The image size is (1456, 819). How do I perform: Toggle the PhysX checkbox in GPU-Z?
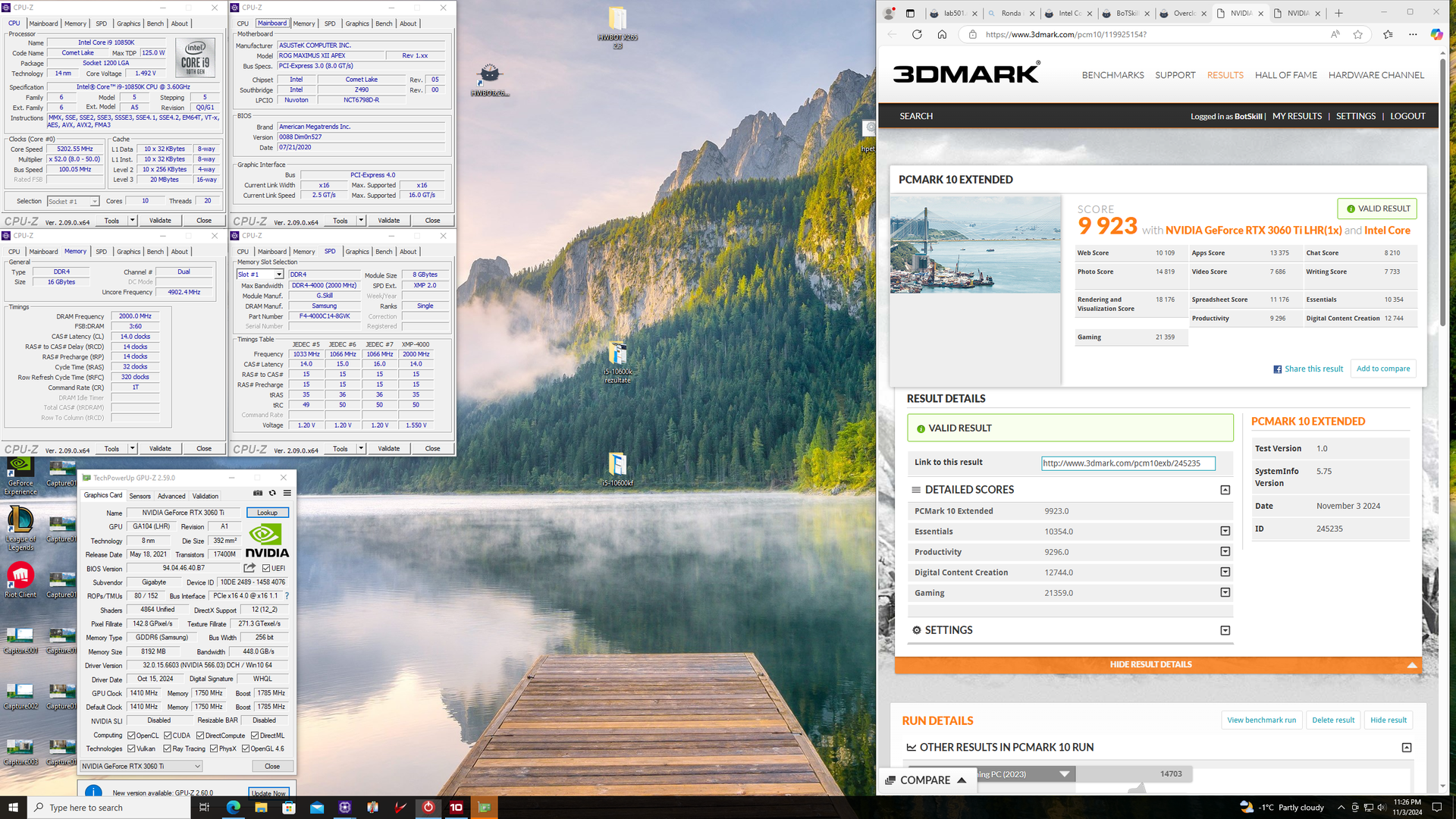(x=214, y=748)
